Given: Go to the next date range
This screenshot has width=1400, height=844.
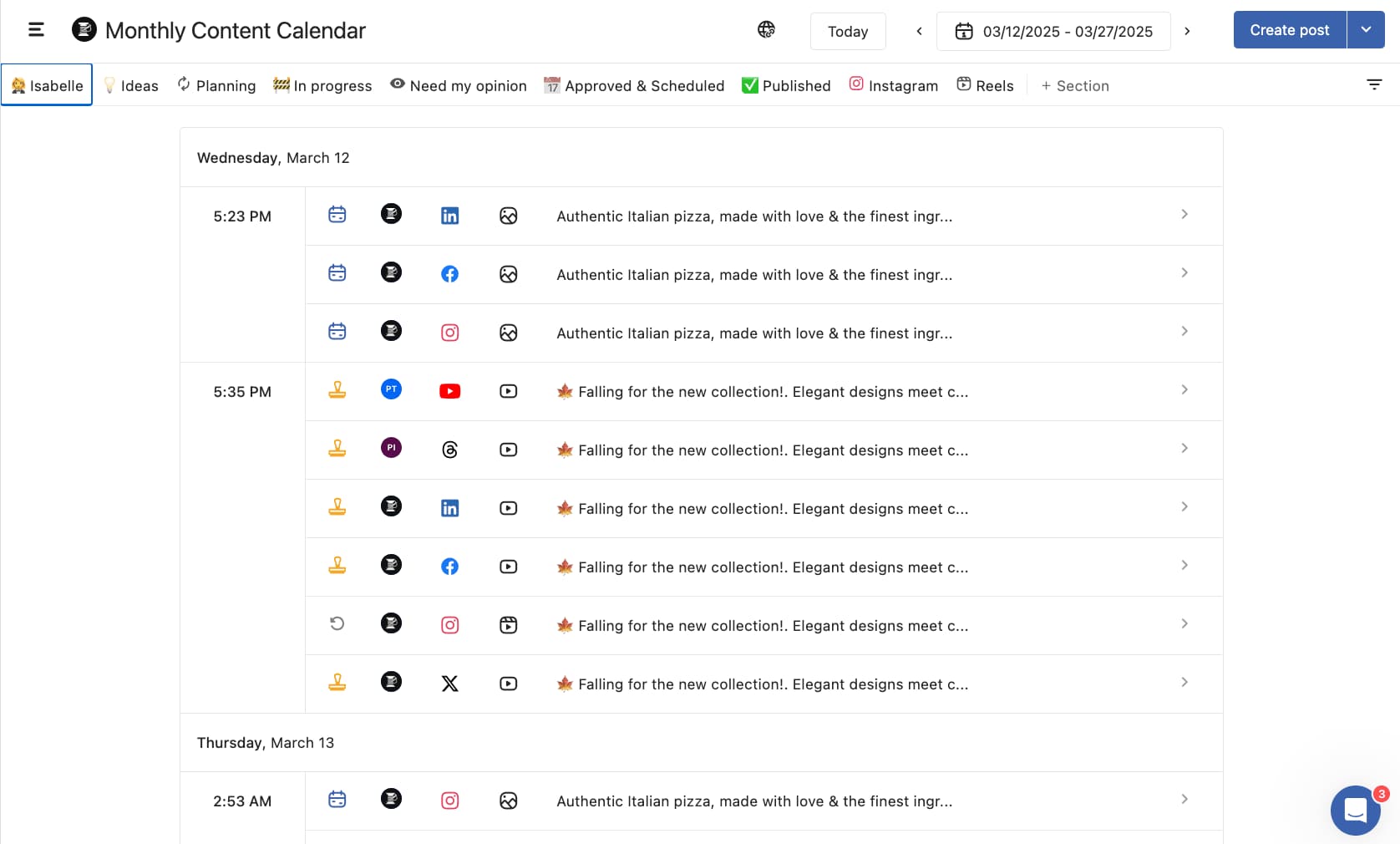Looking at the screenshot, I should pos(1187,32).
